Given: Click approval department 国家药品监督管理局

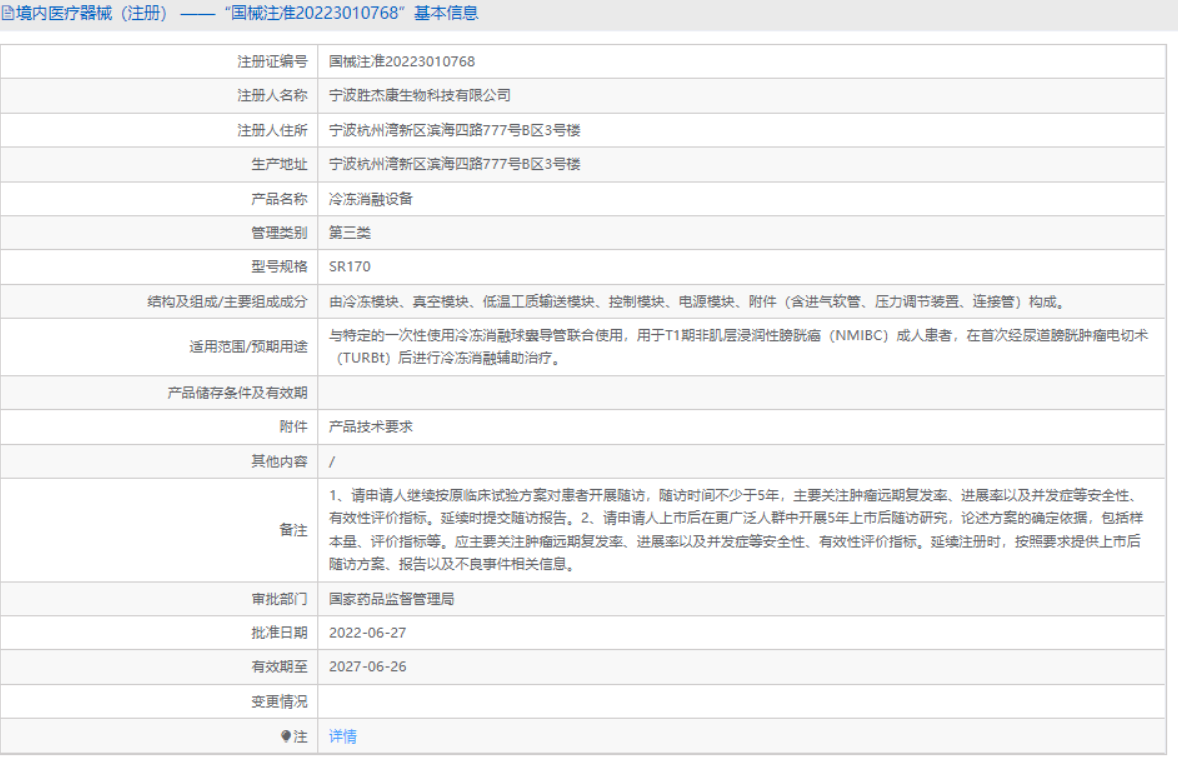Looking at the screenshot, I should 396,598.
